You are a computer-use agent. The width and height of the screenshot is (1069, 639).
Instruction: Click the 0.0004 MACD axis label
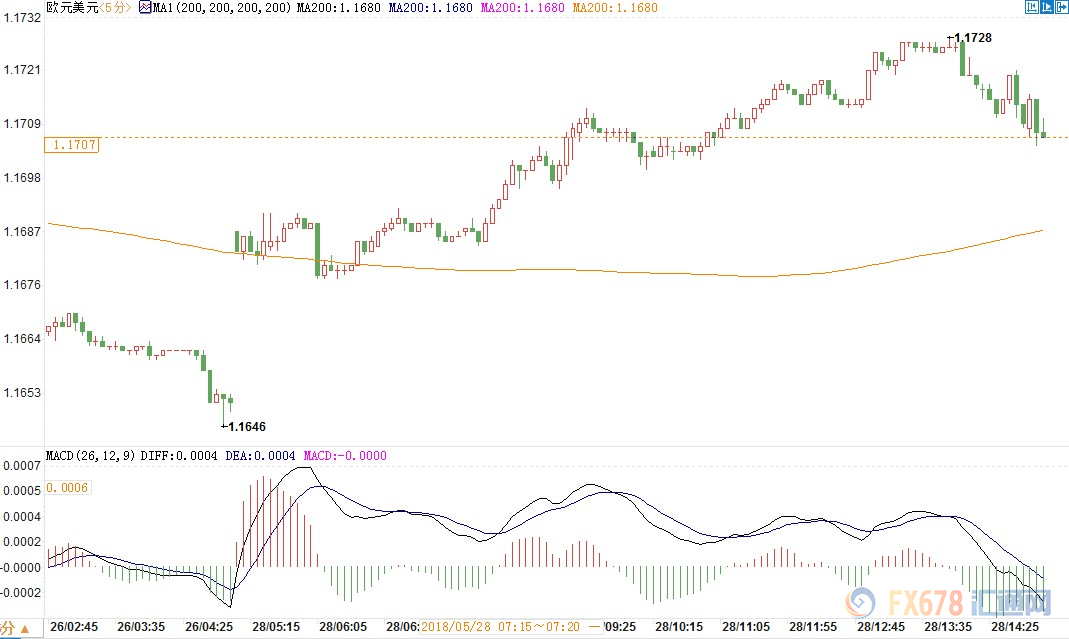pos(22,516)
